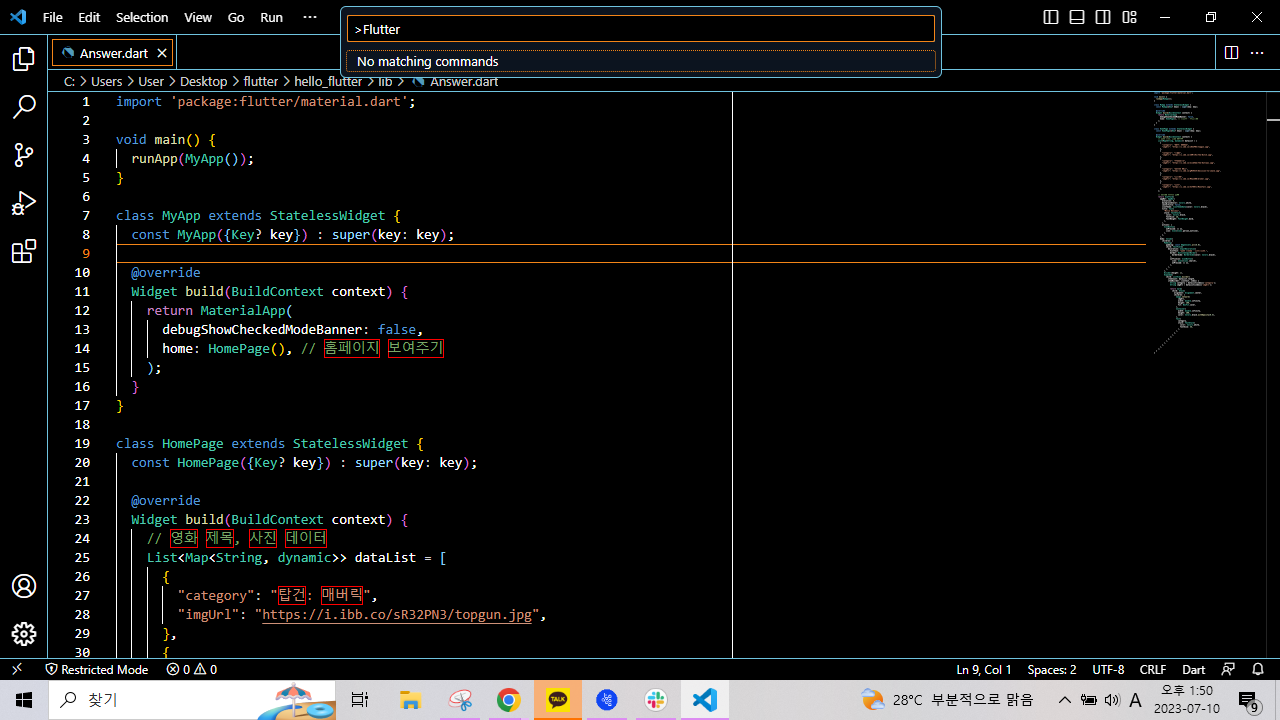
Task: Click Restricted Mode in status bar
Action: (x=96, y=669)
